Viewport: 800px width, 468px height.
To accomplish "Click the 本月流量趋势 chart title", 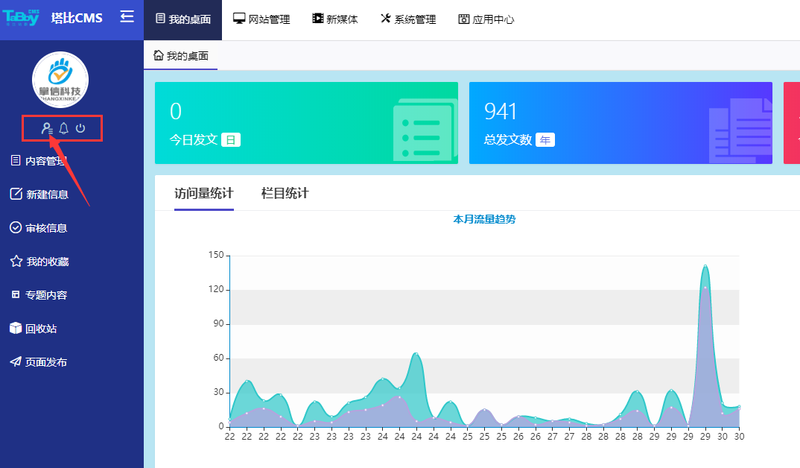I will pos(484,219).
